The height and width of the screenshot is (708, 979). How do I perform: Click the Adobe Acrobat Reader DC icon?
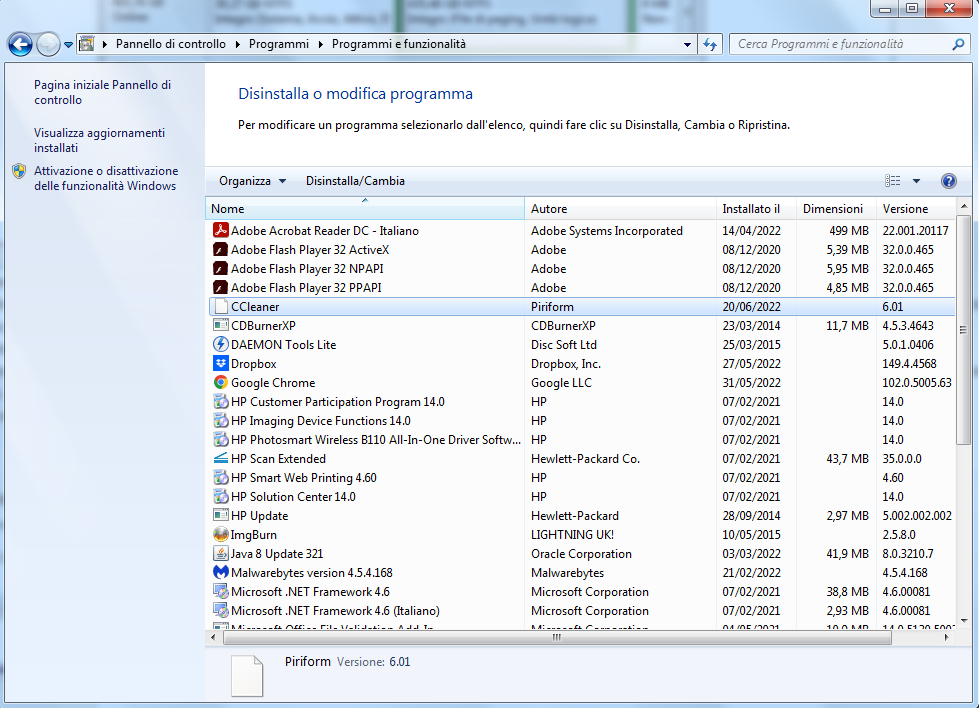pyautogui.click(x=220, y=230)
